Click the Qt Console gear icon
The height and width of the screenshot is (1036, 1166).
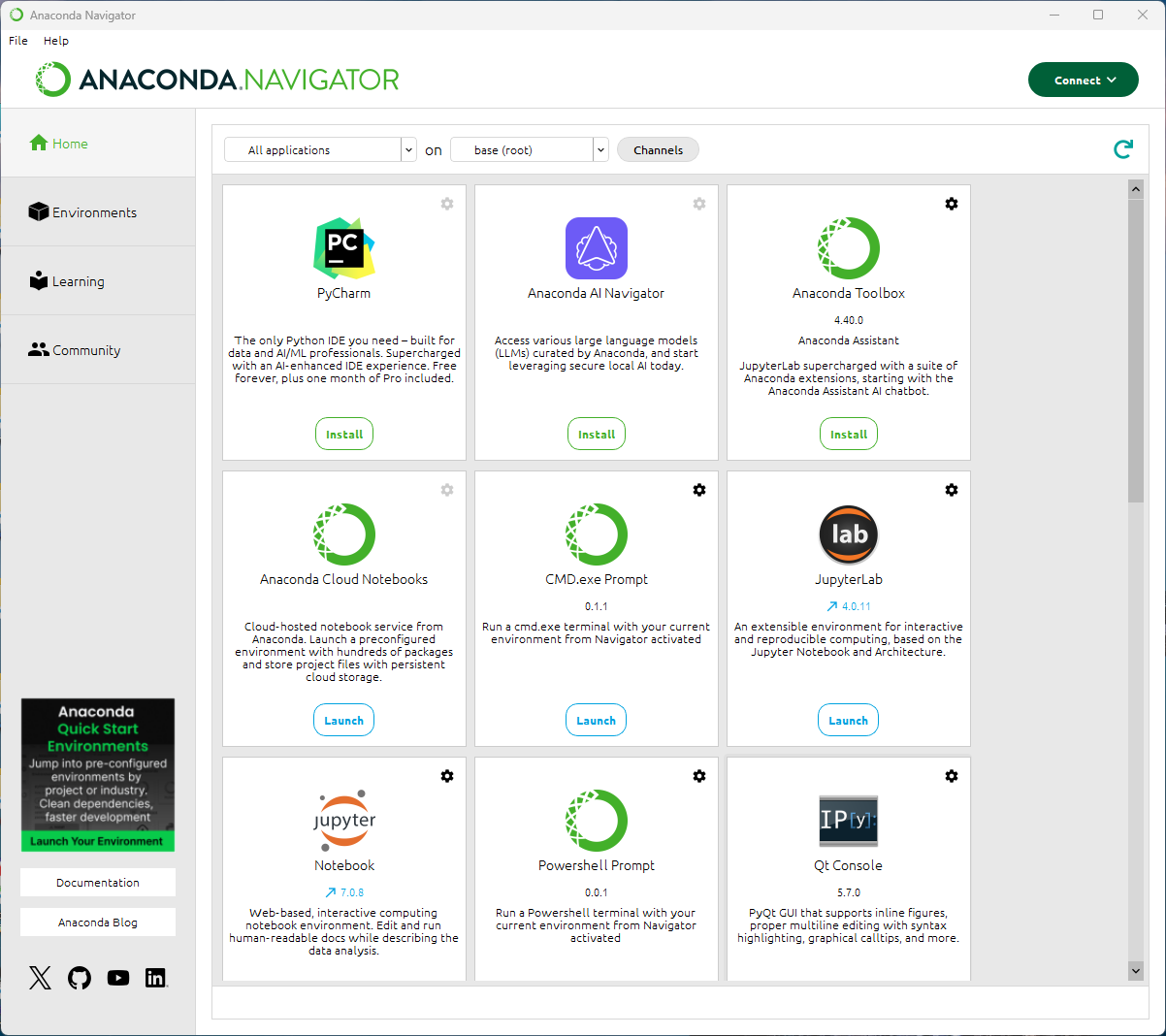click(x=951, y=776)
